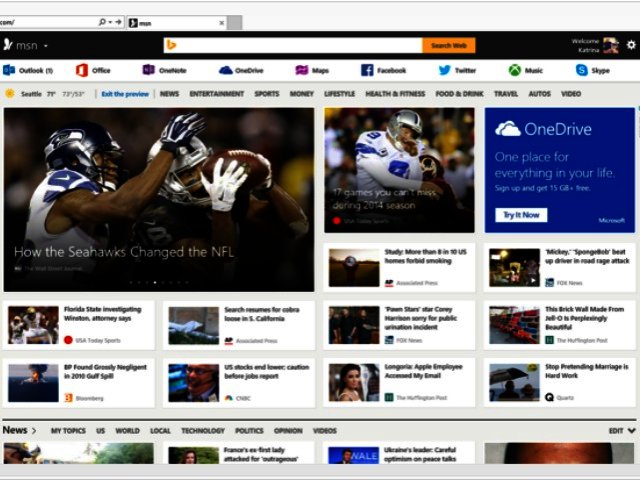
Task: Switch to LOCAL news tab
Action: point(160,431)
